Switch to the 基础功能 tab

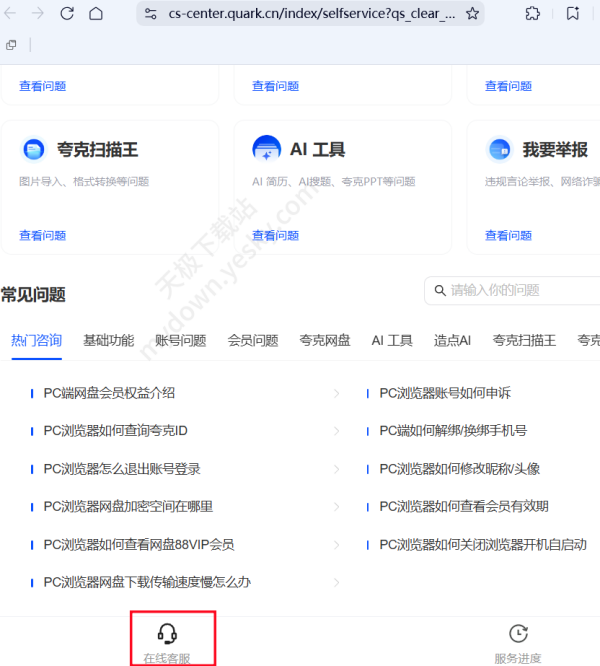[108, 340]
